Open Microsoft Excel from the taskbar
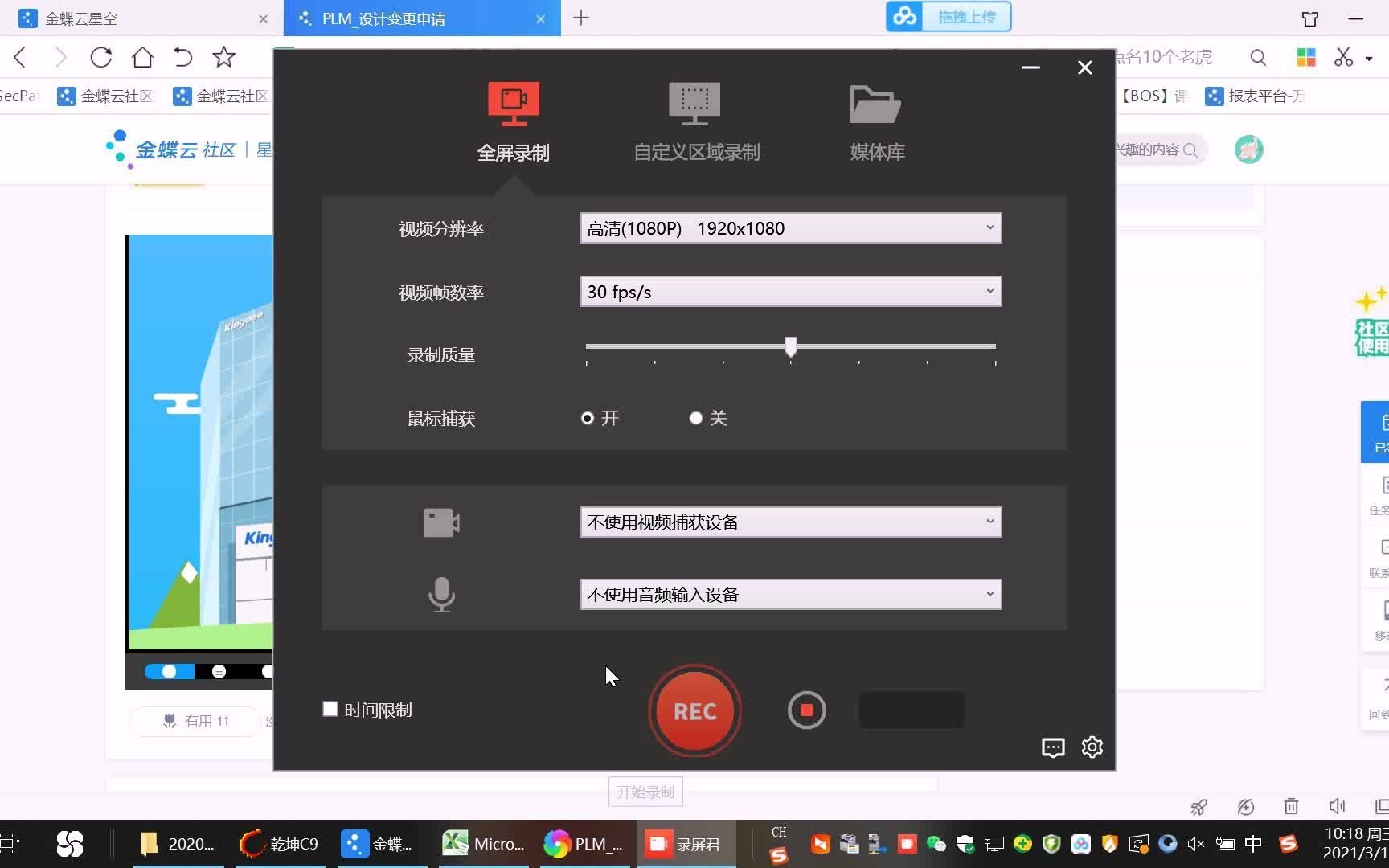This screenshot has height=868, width=1389. point(484,844)
